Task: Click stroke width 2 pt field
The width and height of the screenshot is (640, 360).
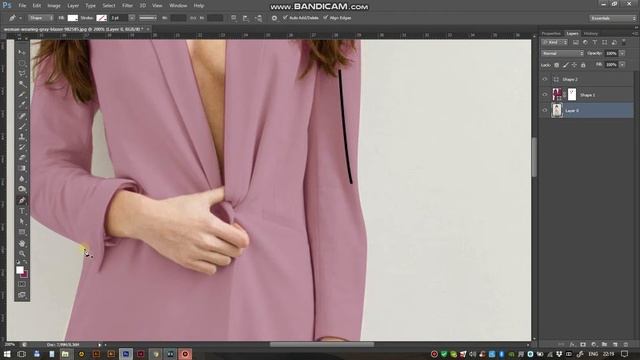Action: (x=120, y=18)
